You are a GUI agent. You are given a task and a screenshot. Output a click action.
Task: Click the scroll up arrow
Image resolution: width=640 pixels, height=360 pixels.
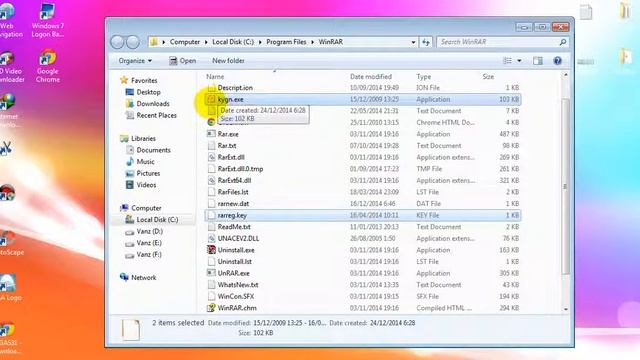[566, 75]
